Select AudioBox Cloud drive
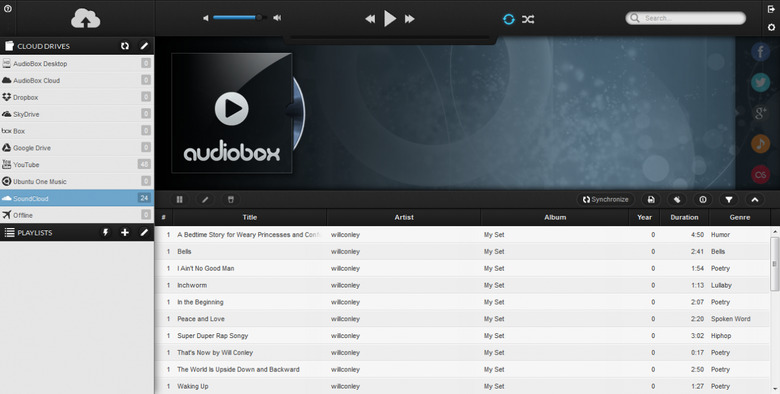The width and height of the screenshot is (780, 394). 77,80
